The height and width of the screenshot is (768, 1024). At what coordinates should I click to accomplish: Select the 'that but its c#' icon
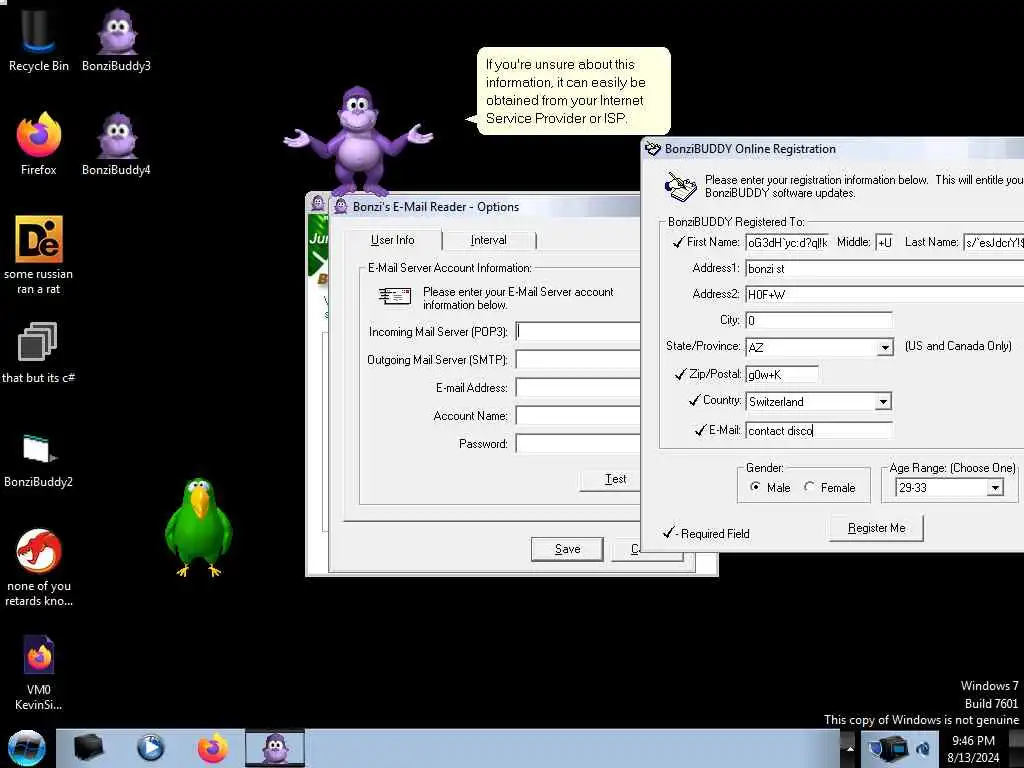coord(38,353)
